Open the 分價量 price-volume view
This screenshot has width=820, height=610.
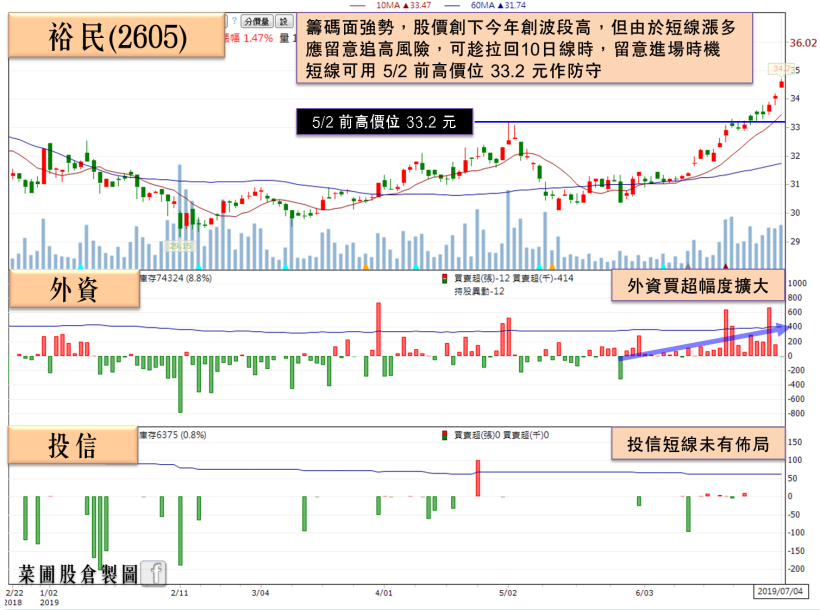coord(257,21)
